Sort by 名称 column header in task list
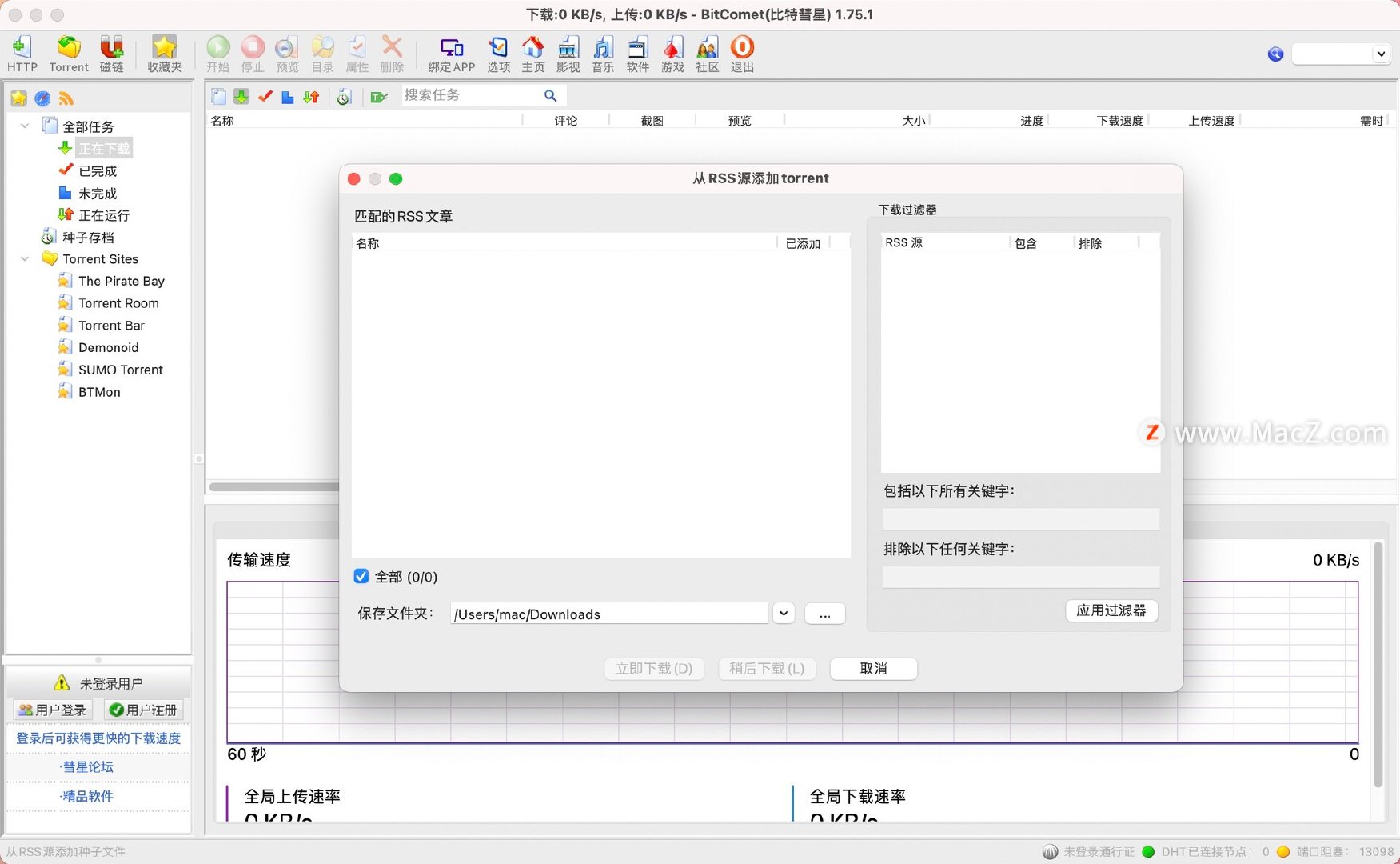1400x864 pixels. tap(364, 121)
